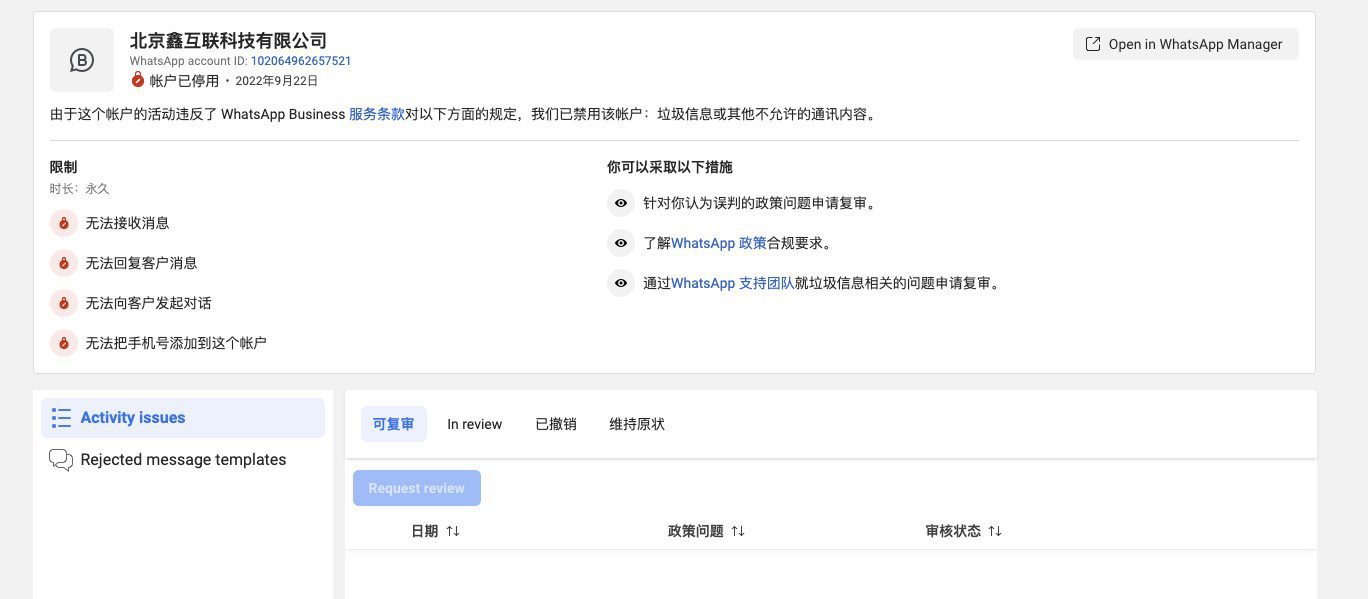Click the 帐户已停用 status text
The height and width of the screenshot is (599, 1368).
185,81
